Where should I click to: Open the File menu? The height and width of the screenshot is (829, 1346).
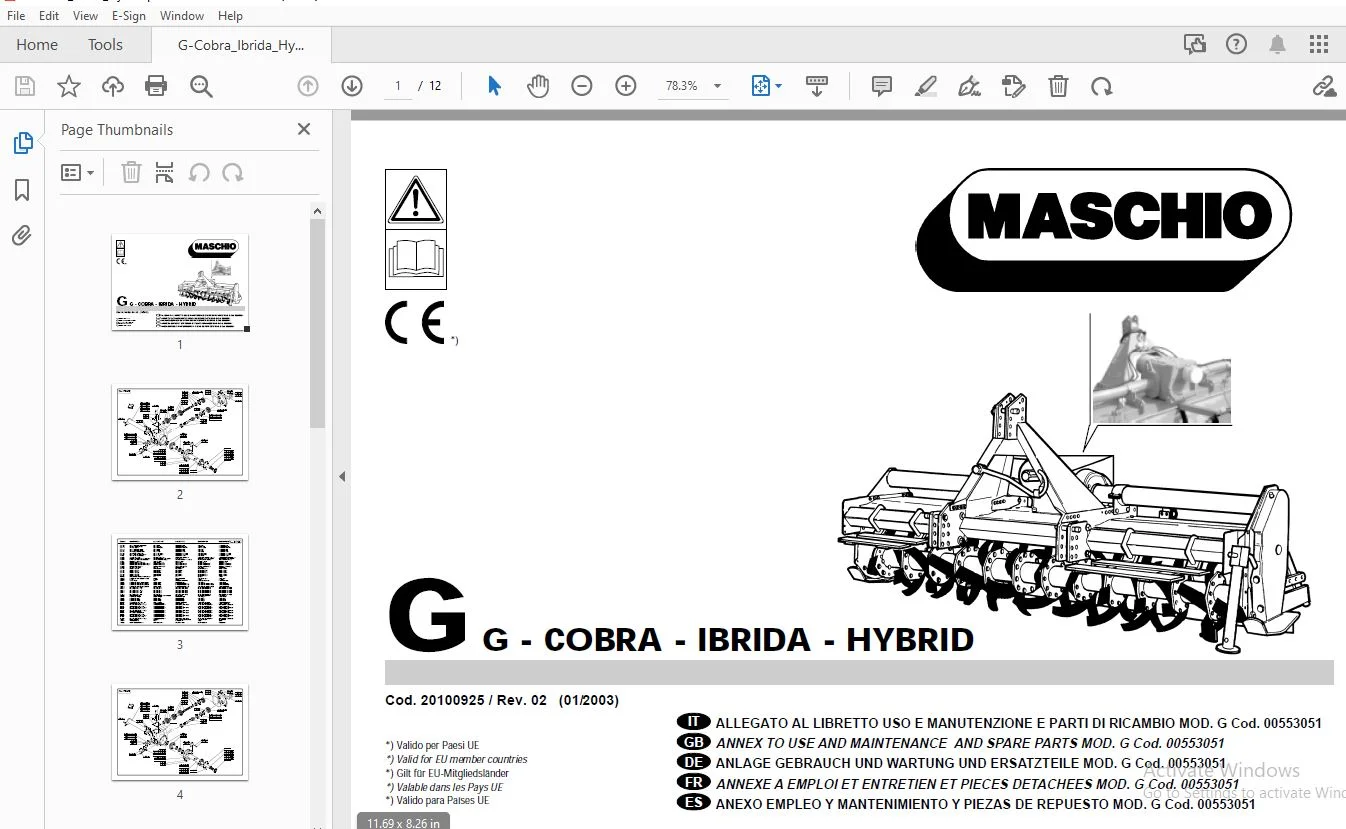16,16
